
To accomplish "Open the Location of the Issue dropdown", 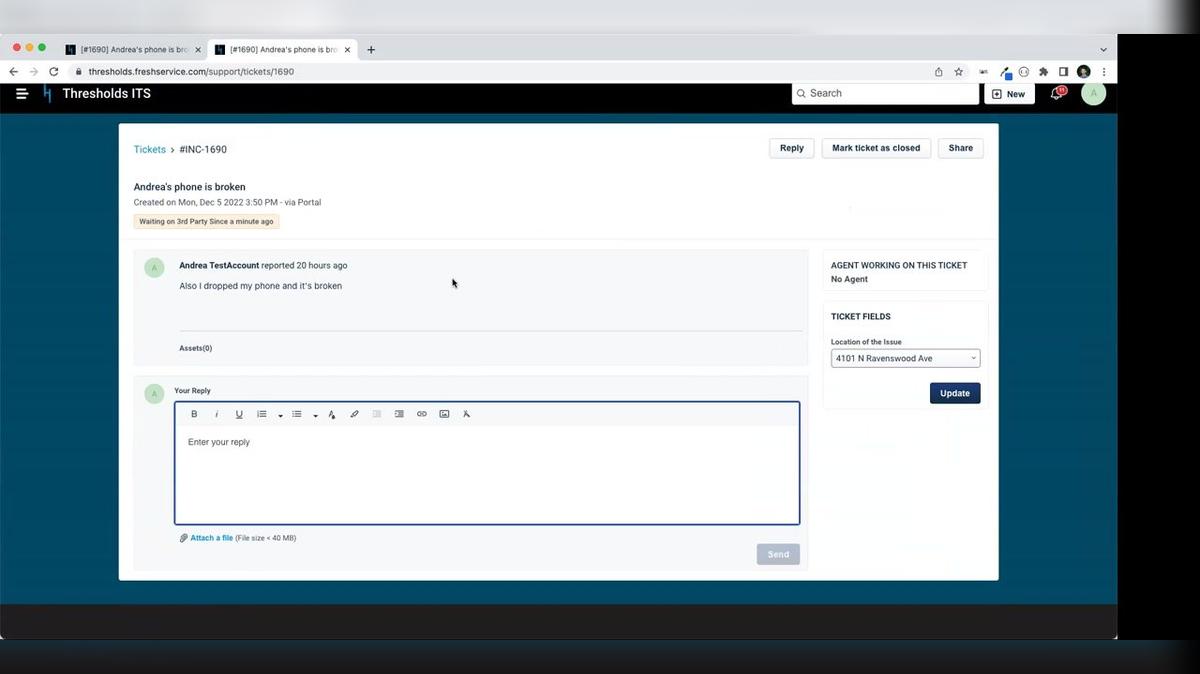I will click(905, 358).
